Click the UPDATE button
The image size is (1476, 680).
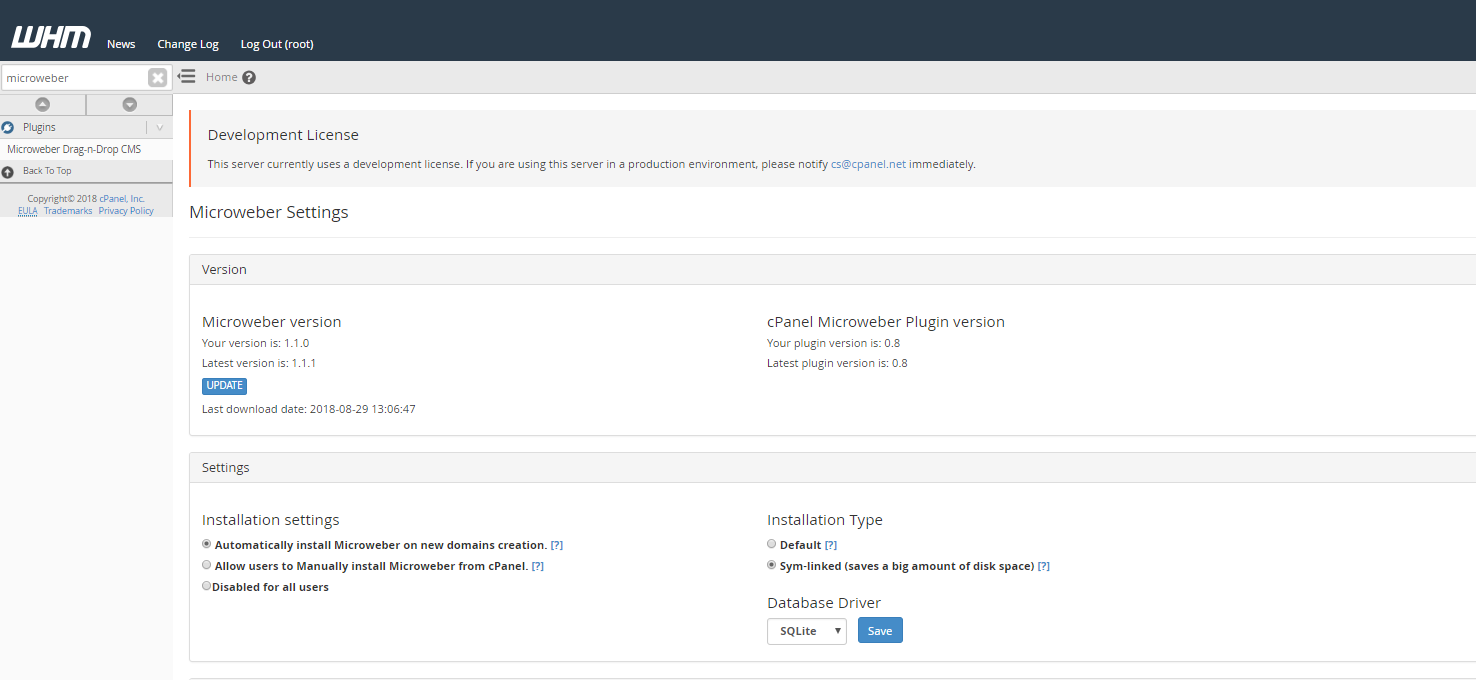(x=224, y=386)
